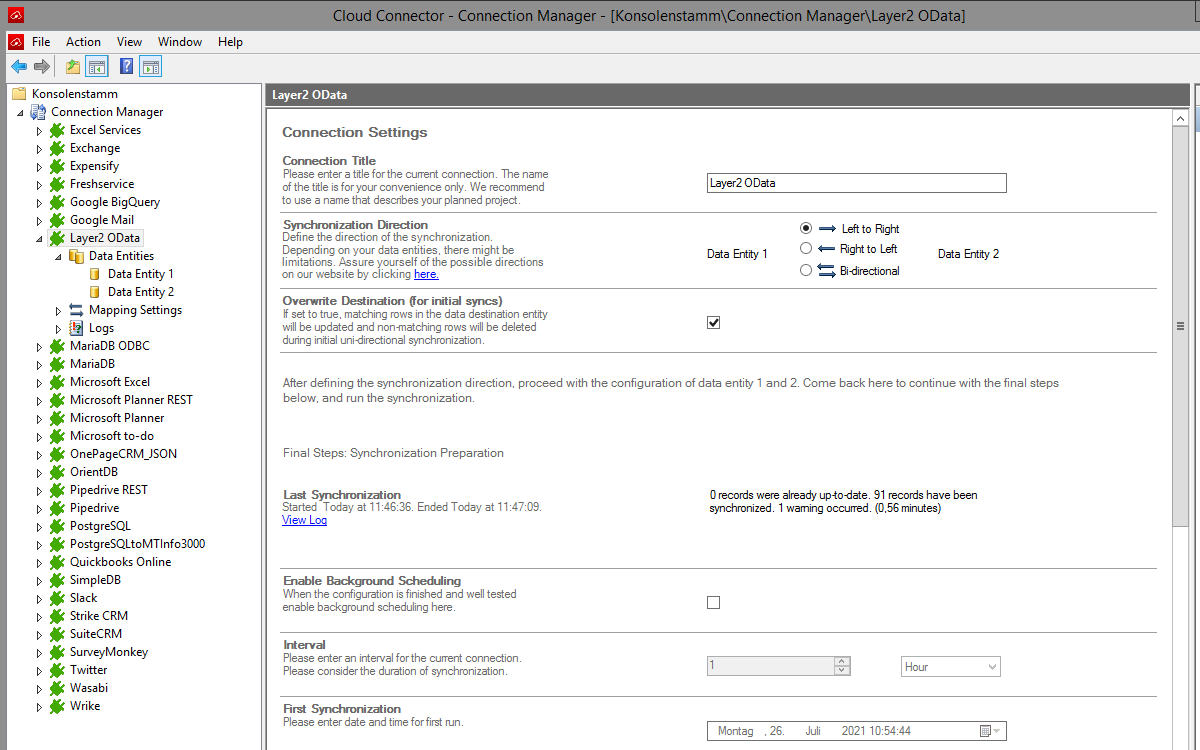Screen dimensions: 1200x750
Task: Select Microsoft to-do connection in tree
Action: pyautogui.click(x=110, y=436)
